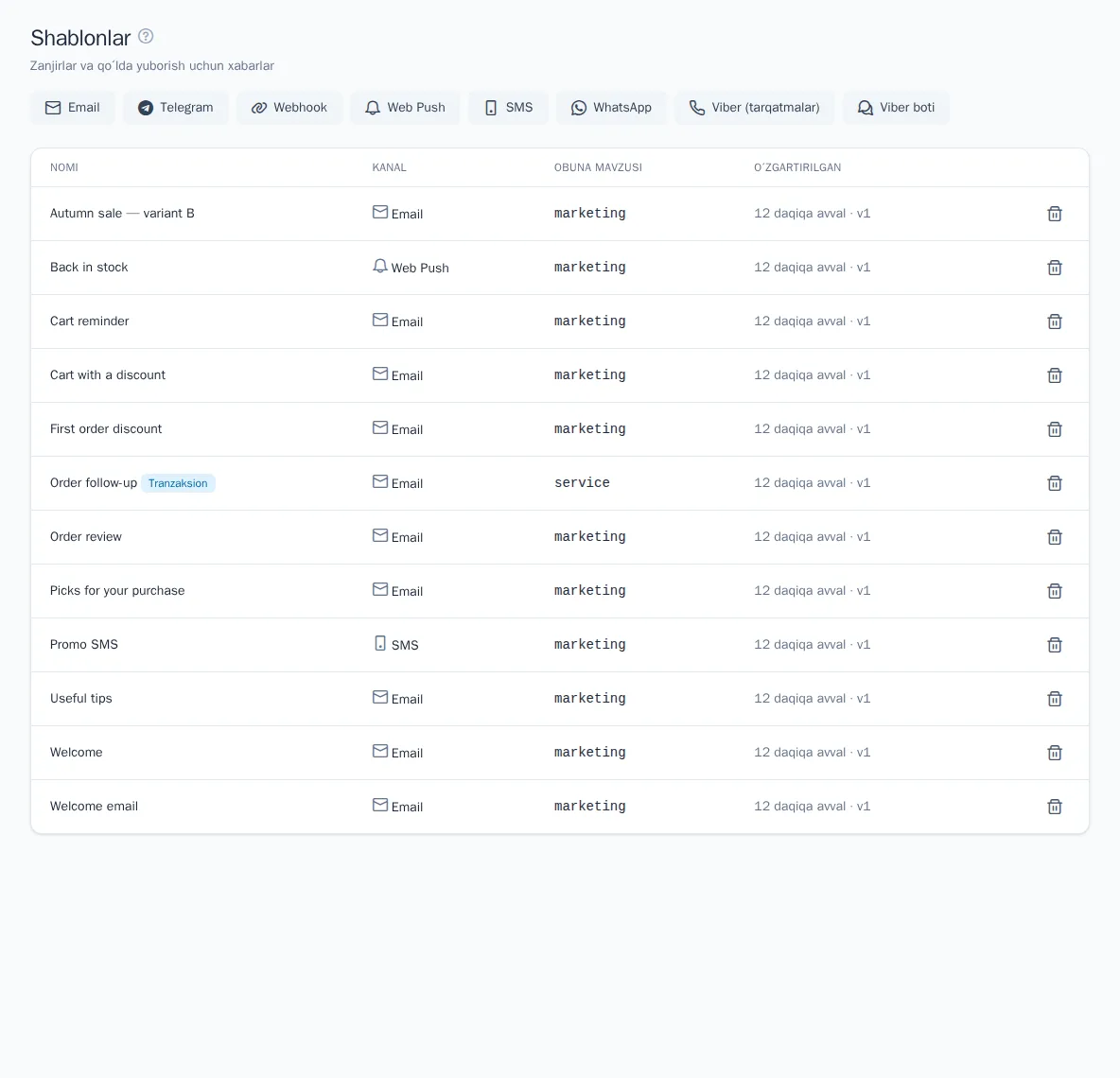Remove the Cart with a discount template

(x=1055, y=375)
